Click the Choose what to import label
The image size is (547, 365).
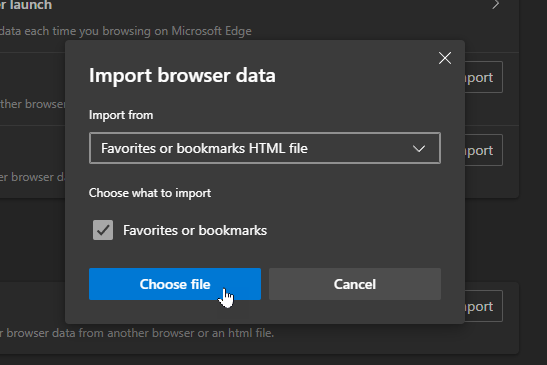(150, 193)
